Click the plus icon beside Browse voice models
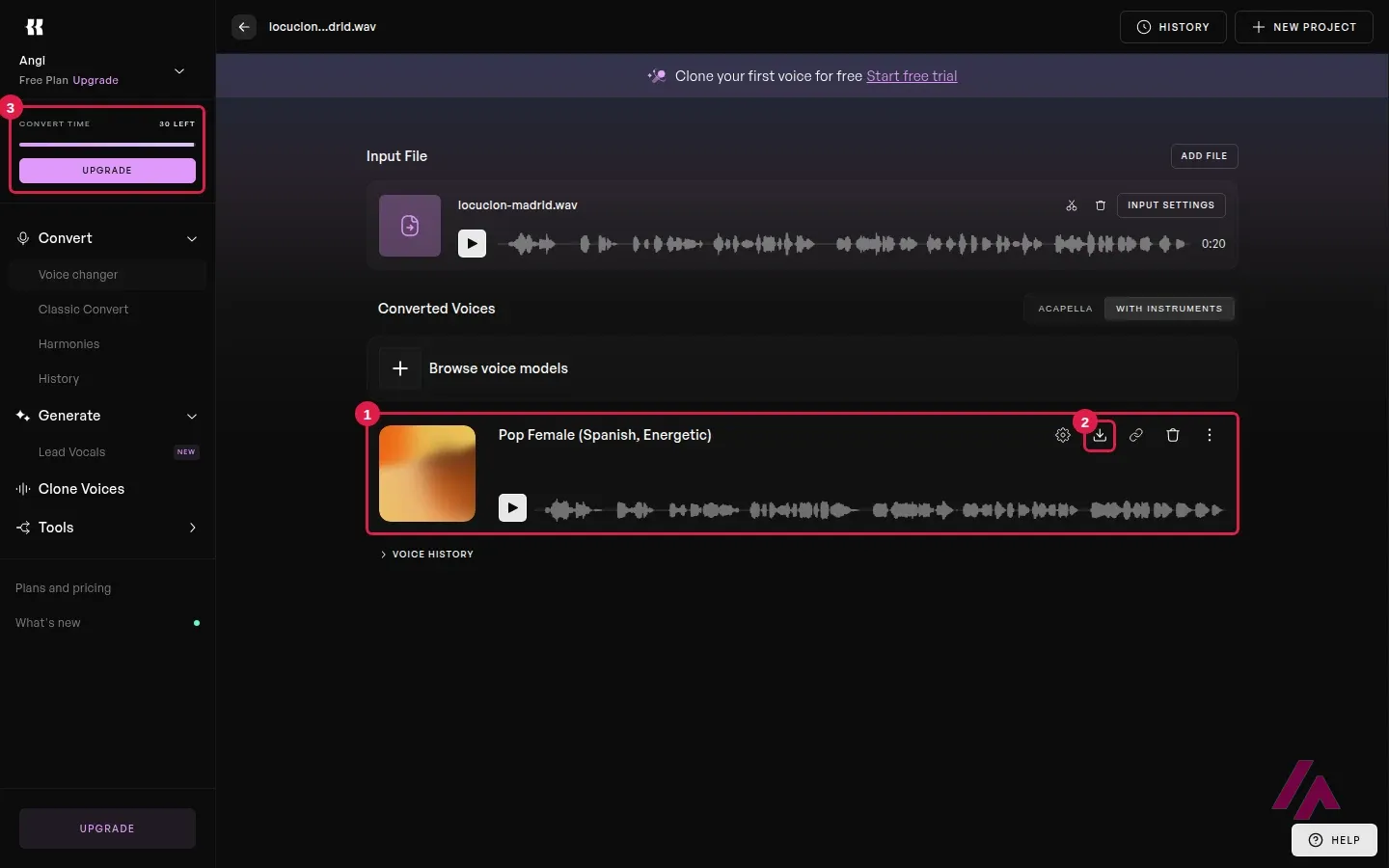 tap(400, 368)
